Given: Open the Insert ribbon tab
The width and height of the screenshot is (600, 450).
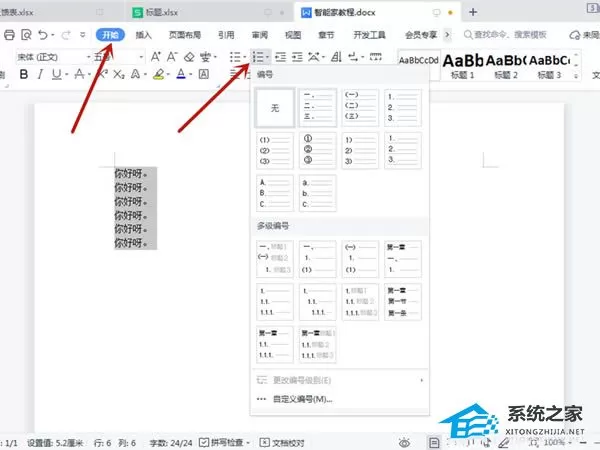Looking at the screenshot, I should 143,35.
